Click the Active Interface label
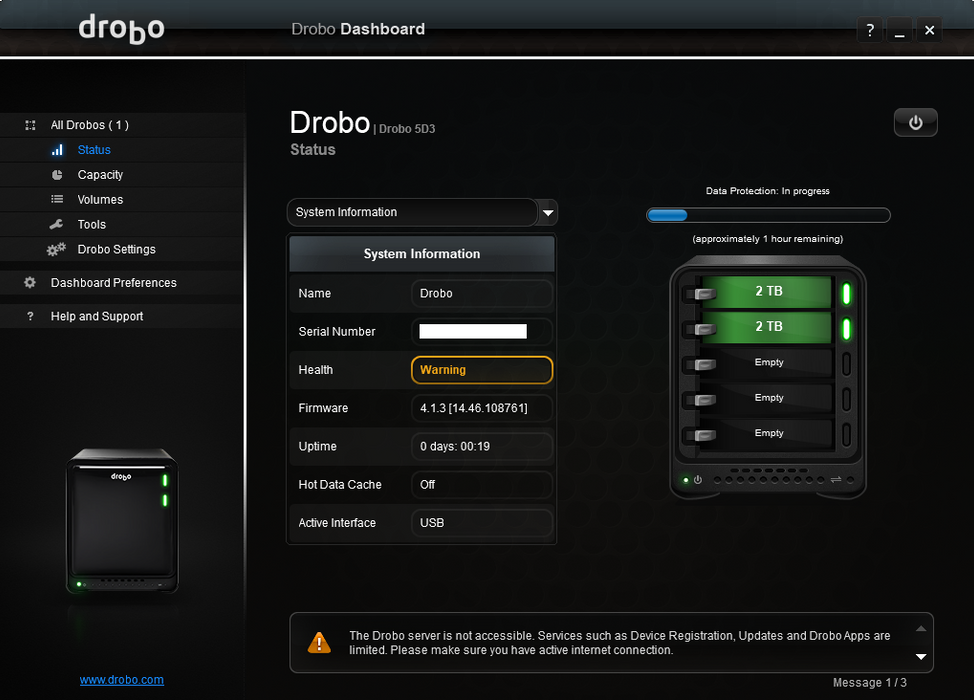 pos(337,523)
